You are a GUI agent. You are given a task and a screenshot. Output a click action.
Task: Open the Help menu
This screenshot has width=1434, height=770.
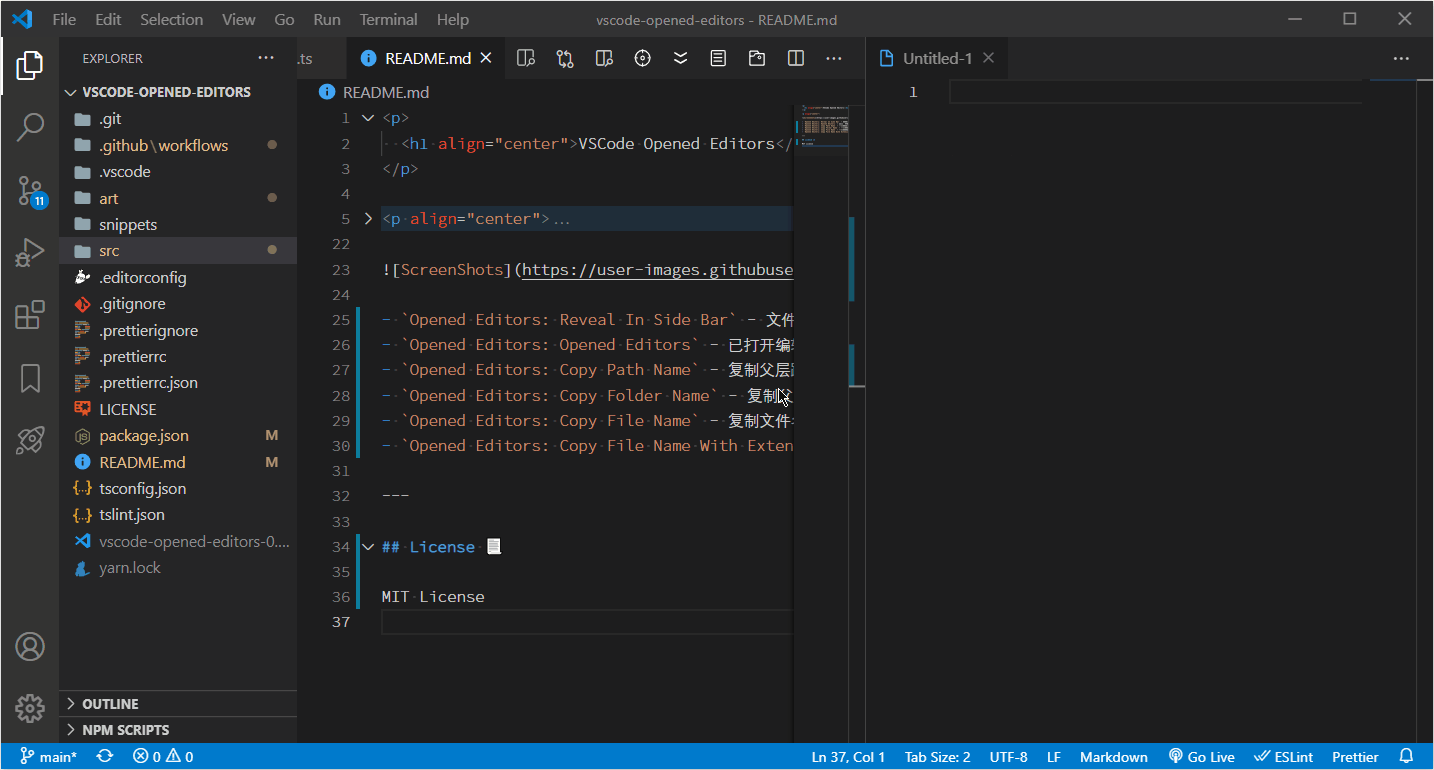coord(453,19)
